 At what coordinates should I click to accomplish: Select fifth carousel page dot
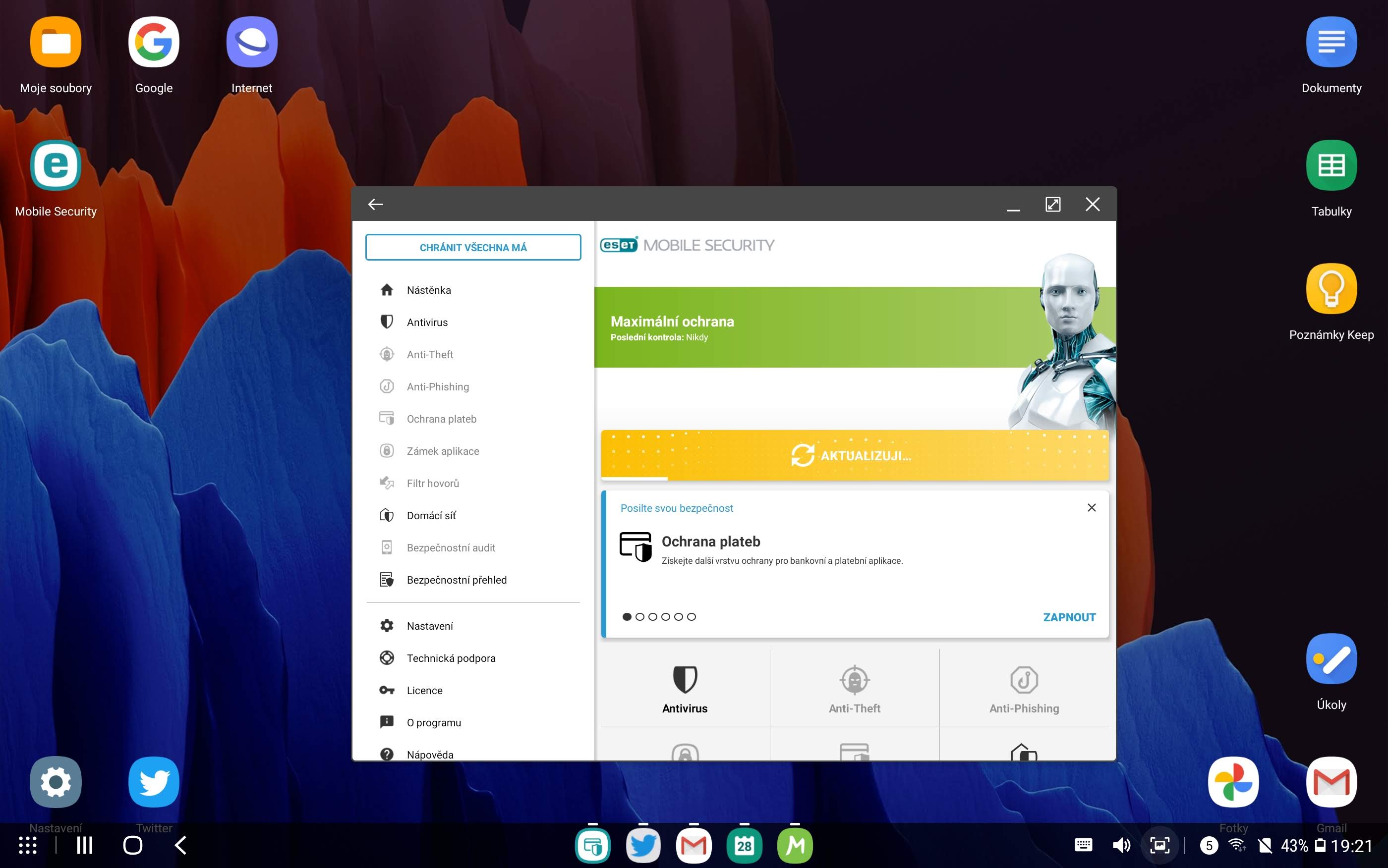[679, 616]
